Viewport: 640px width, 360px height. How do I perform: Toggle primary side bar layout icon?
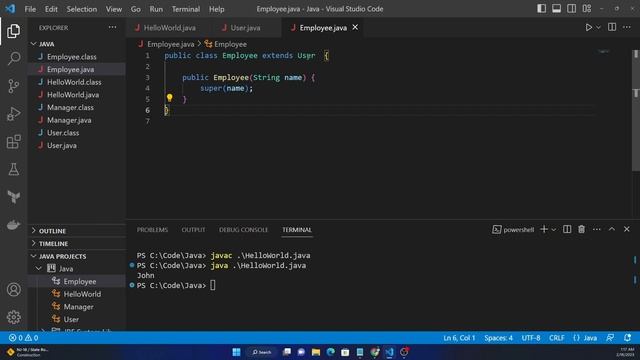pyautogui.click(x=541, y=9)
